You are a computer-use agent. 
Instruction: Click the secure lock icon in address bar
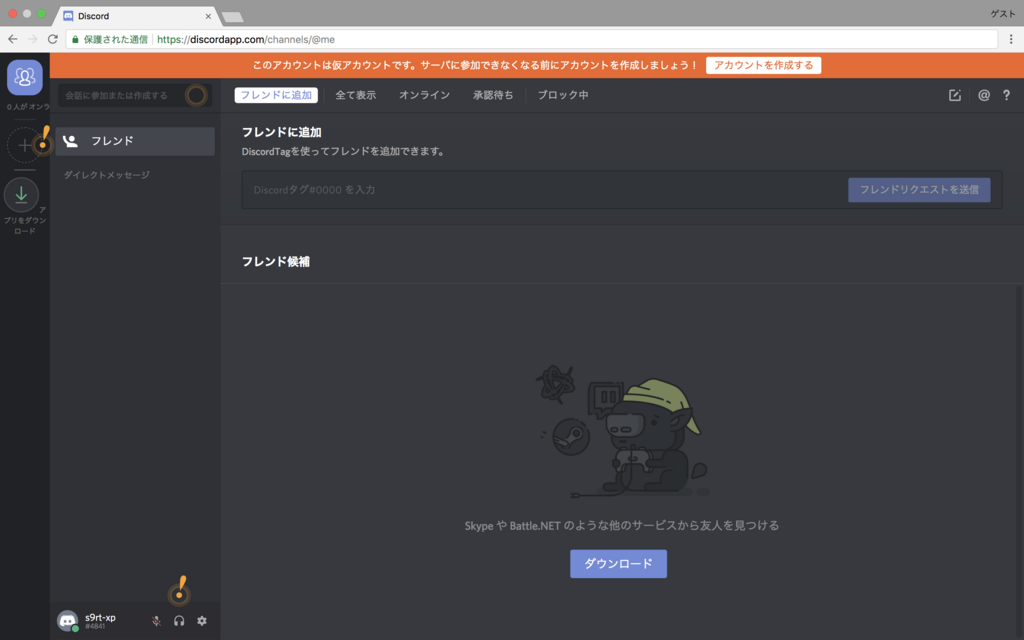(75, 40)
